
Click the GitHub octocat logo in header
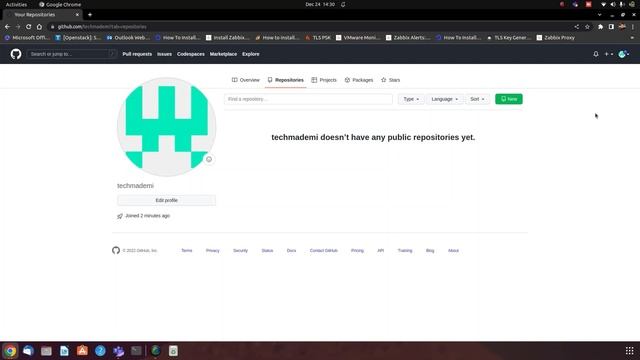pos(16,54)
